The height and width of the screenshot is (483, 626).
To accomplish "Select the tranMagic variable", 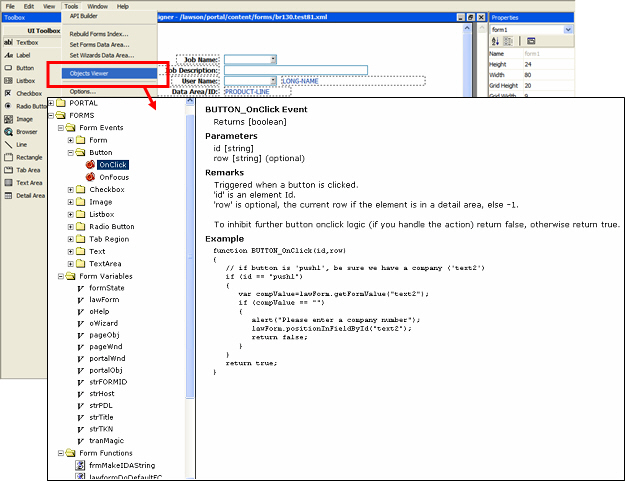I will (106, 441).
